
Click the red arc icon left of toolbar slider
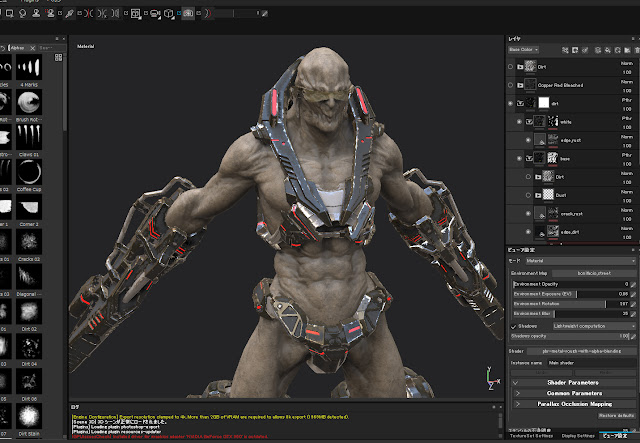(208, 13)
